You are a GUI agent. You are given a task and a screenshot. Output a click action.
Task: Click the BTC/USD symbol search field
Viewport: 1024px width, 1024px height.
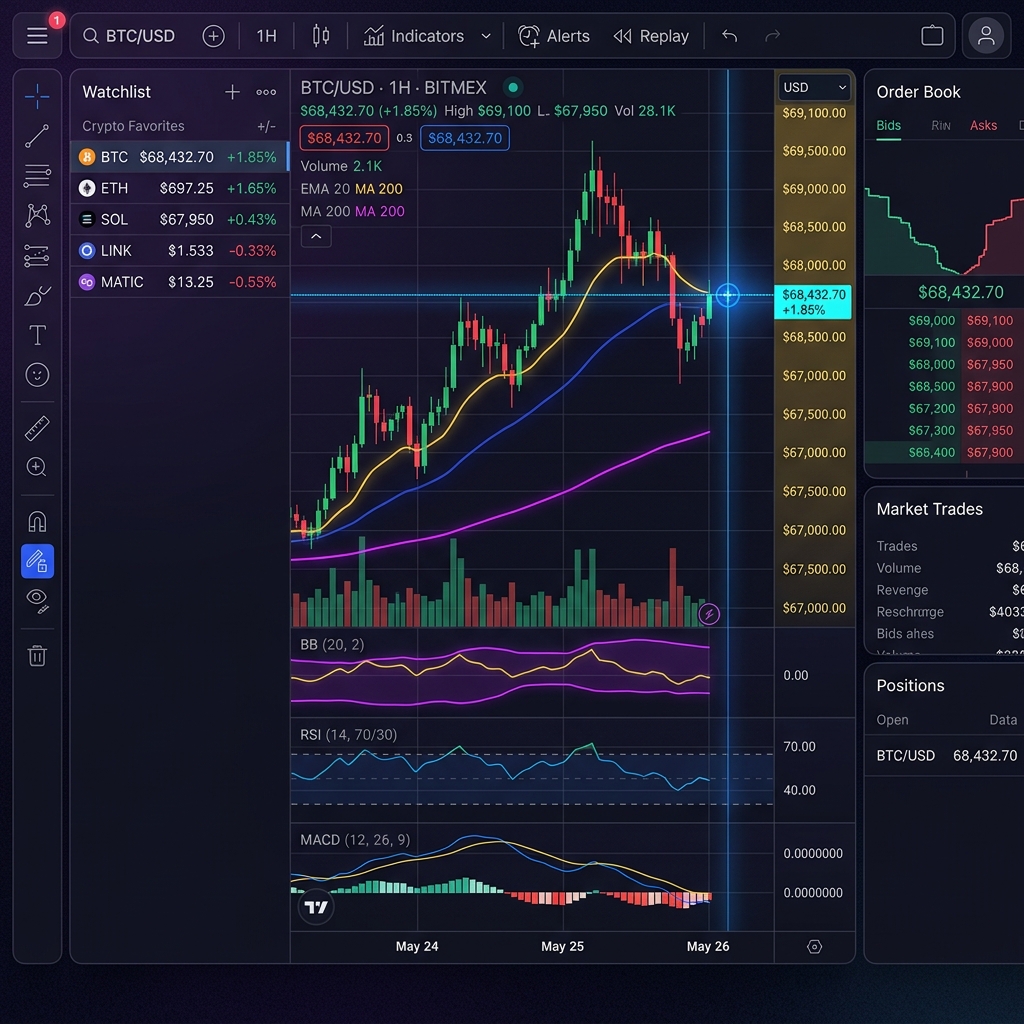click(x=129, y=36)
